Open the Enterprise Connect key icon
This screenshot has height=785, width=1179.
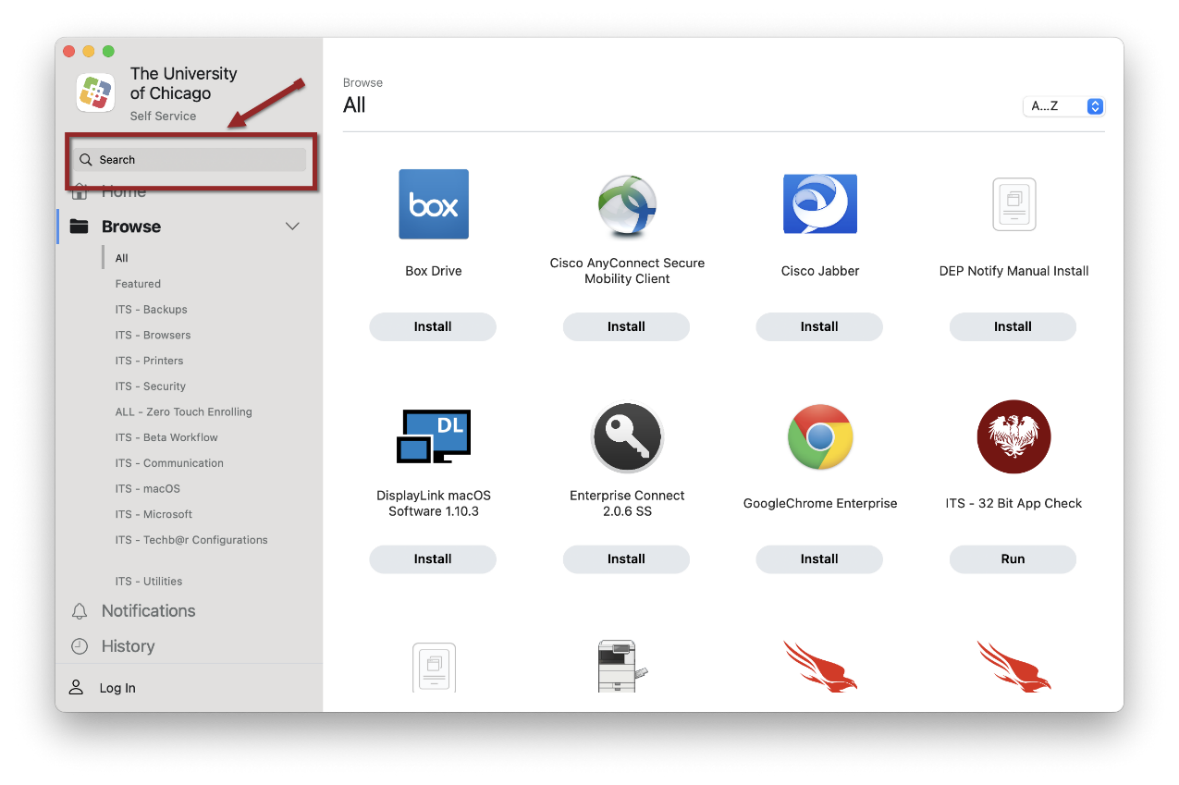[626, 437]
